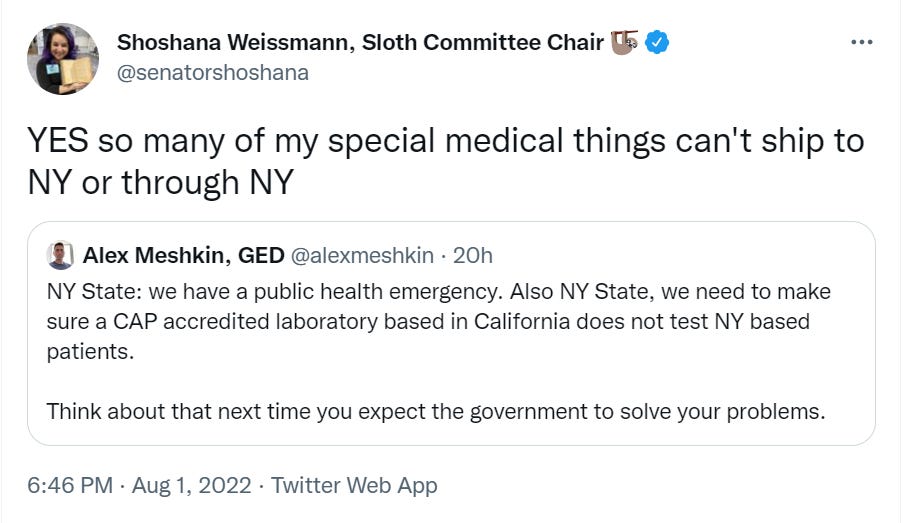Click the @alexmeshkin handle
This screenshot has height=523, width=919.
coord(361,256)
